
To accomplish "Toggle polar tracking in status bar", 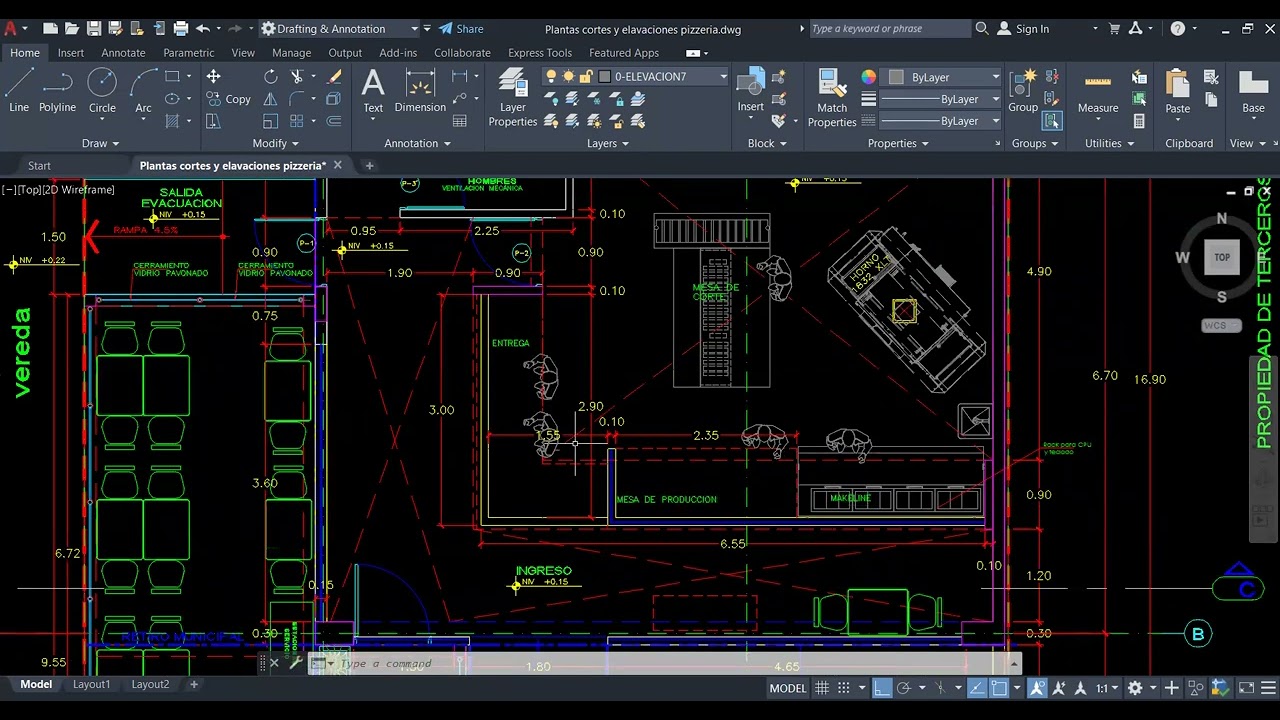I will click(903, 688).
